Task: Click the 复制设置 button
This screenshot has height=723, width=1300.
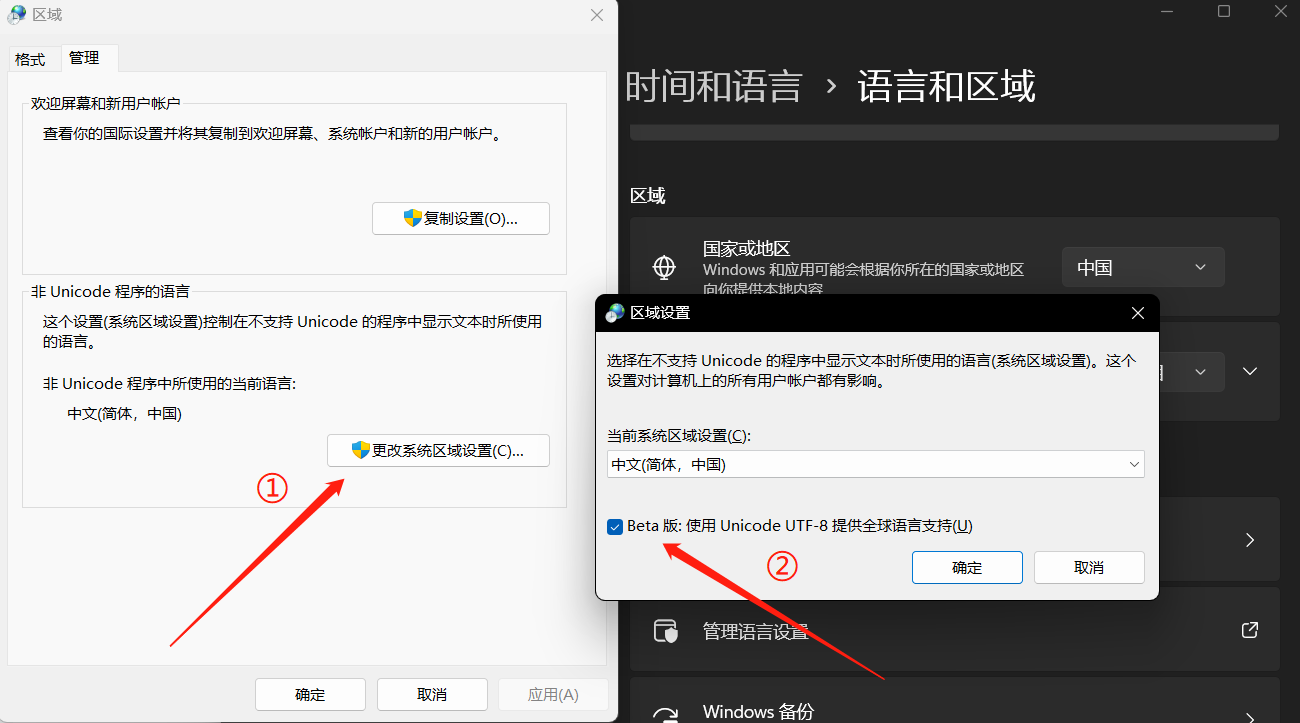Action: (x=461, y=218)
